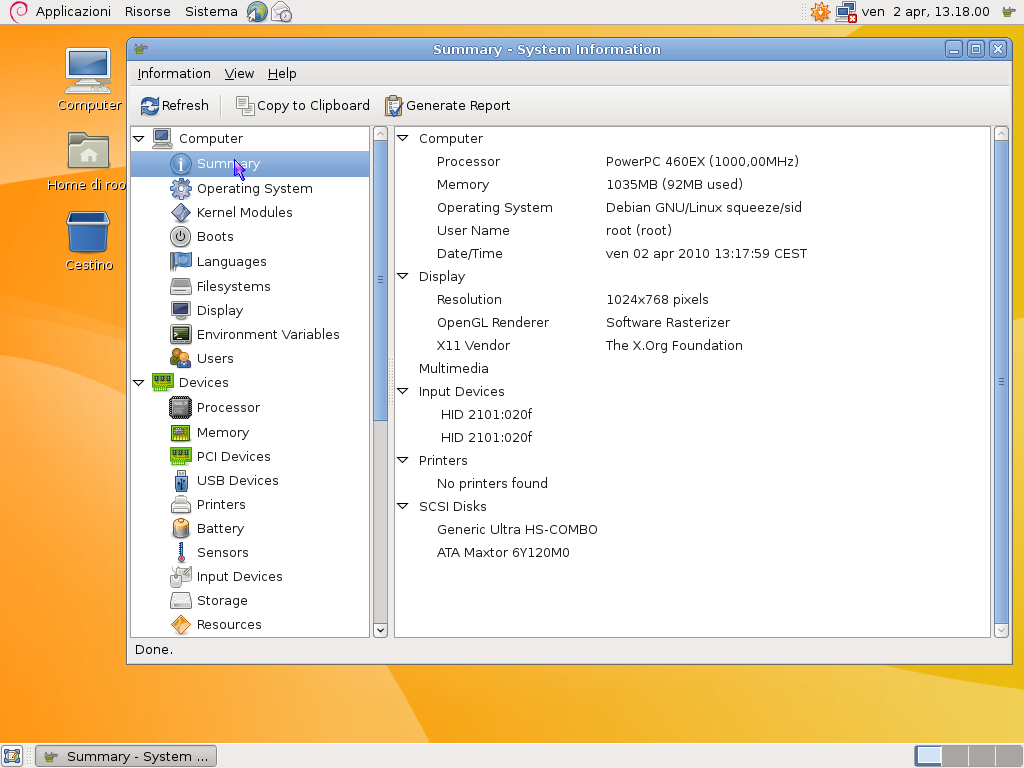Open the USB Devices icon
1024x768 pixels.
(181, 481)
